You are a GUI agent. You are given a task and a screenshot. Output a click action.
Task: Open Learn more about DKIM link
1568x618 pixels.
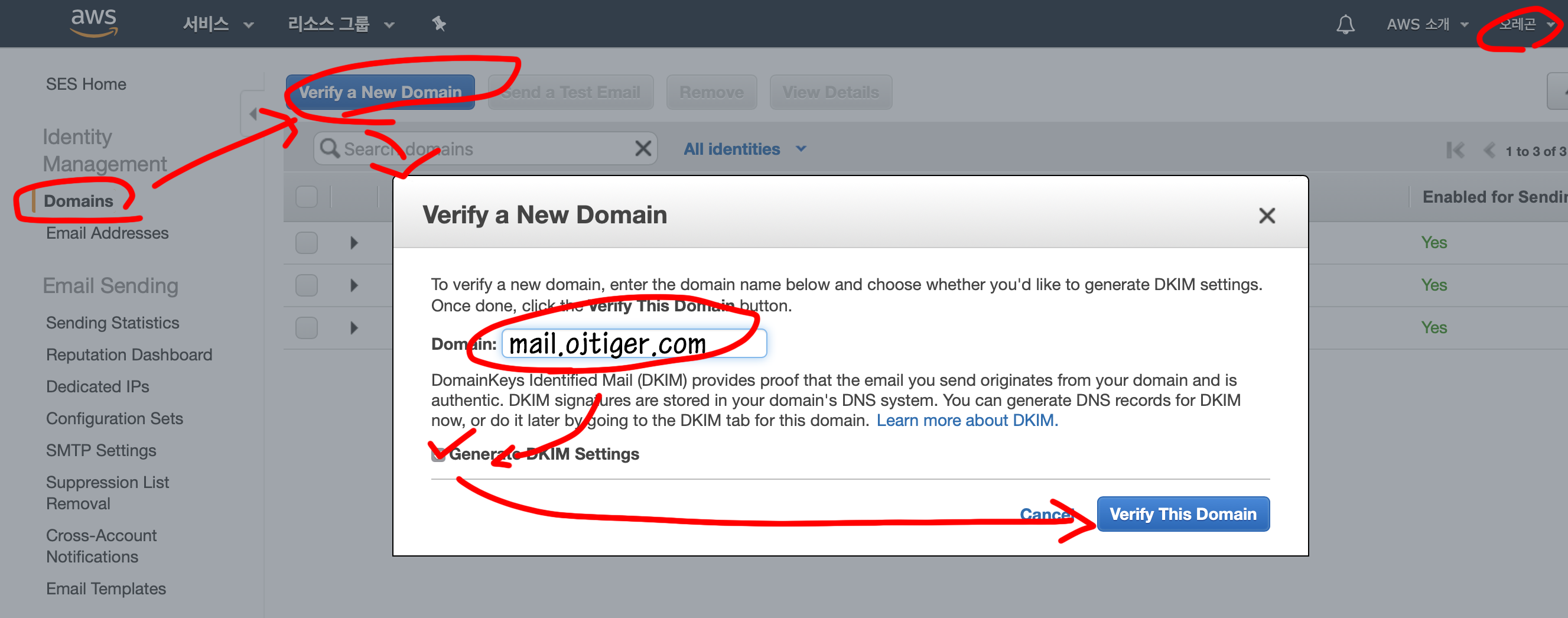coord(967,420)
